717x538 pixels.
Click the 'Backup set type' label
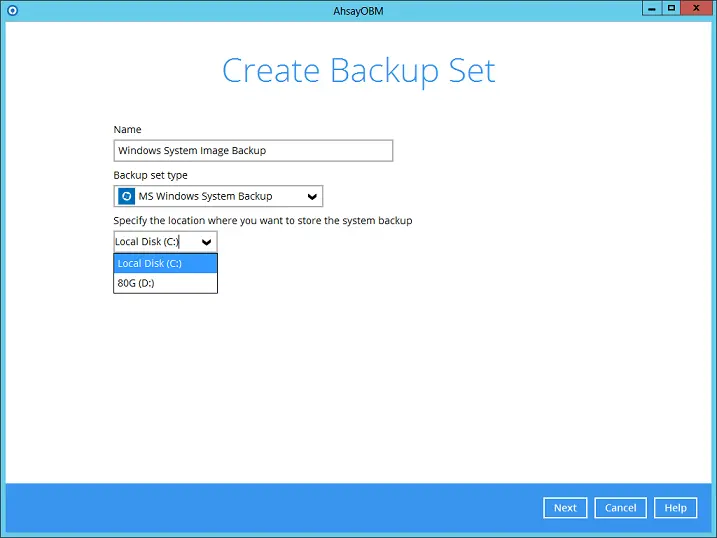pyautogui.click(x=150, y=175)
